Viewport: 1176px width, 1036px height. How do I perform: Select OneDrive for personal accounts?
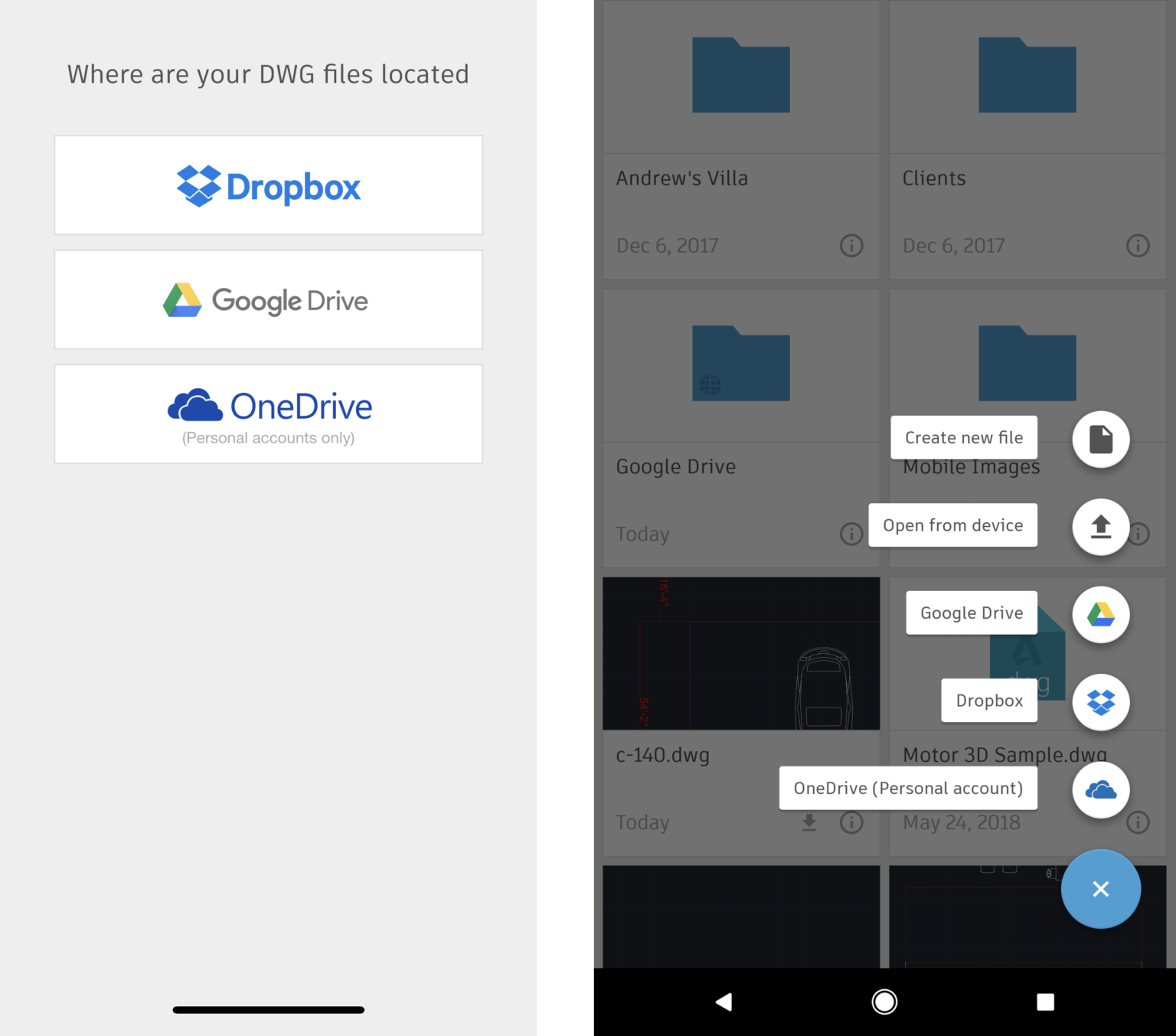click(268, 413)
